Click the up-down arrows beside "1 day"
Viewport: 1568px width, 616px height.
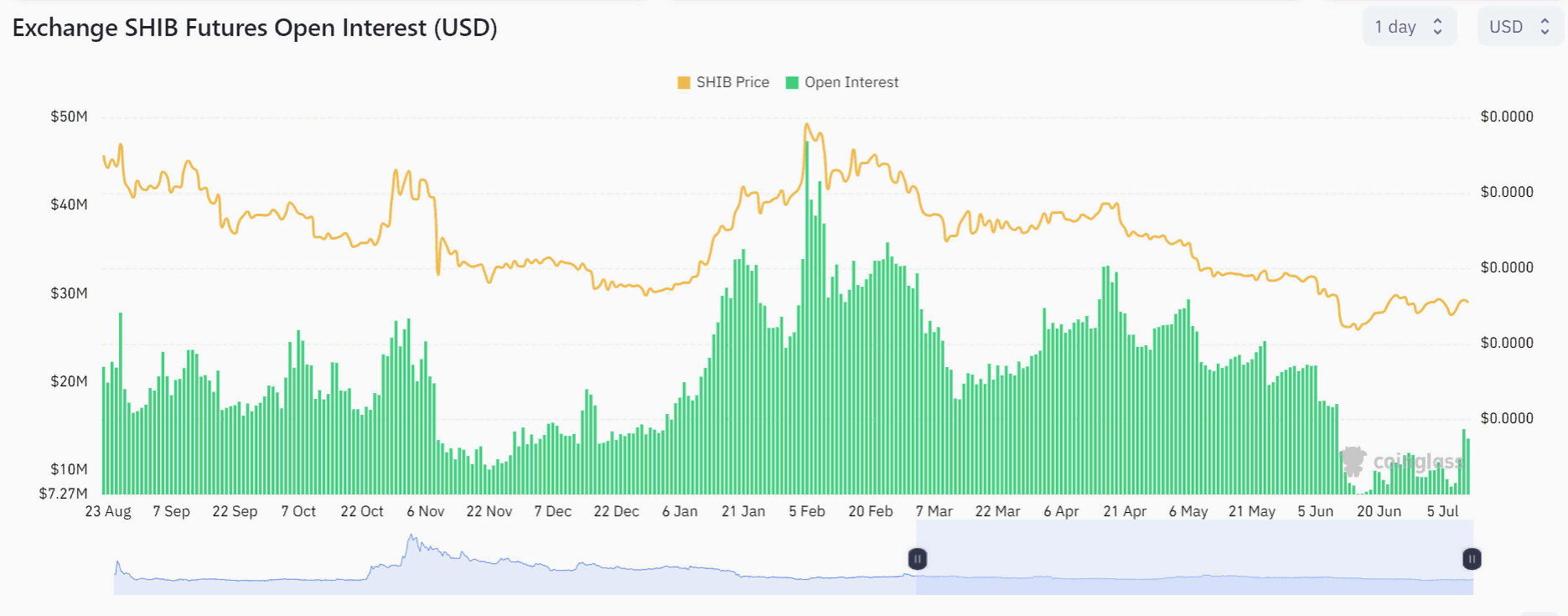point(1438,27)
